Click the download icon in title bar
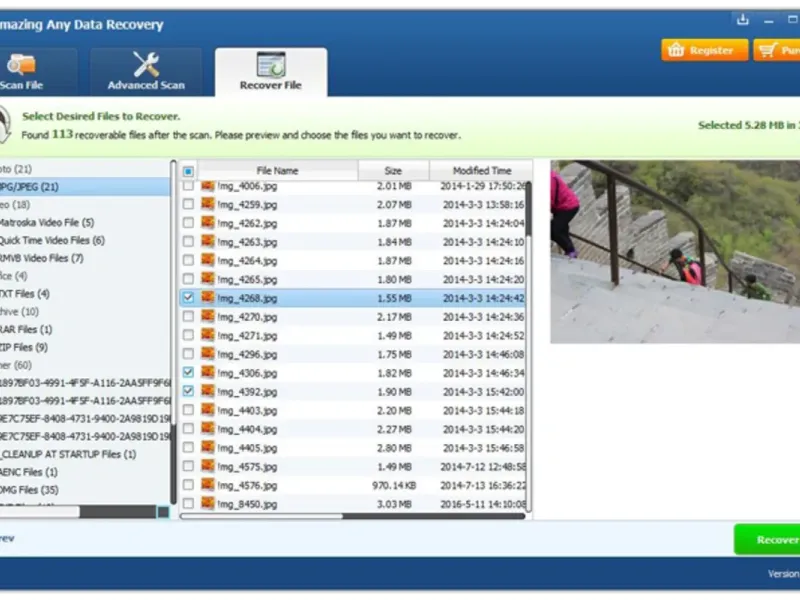 [743, 20]
